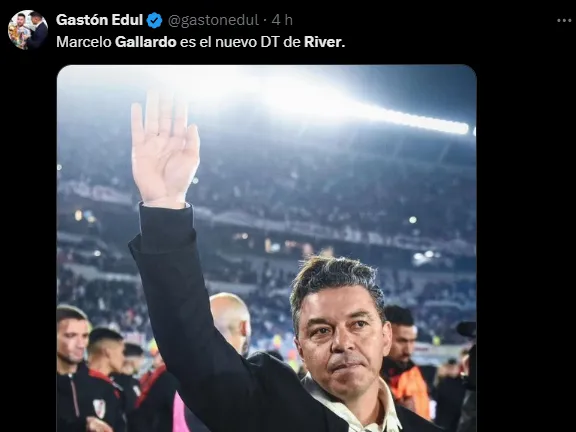Viewport: 576px width, 432px height.
Task: Click the black sleeve of raised arm
Action: pos(195,312)
